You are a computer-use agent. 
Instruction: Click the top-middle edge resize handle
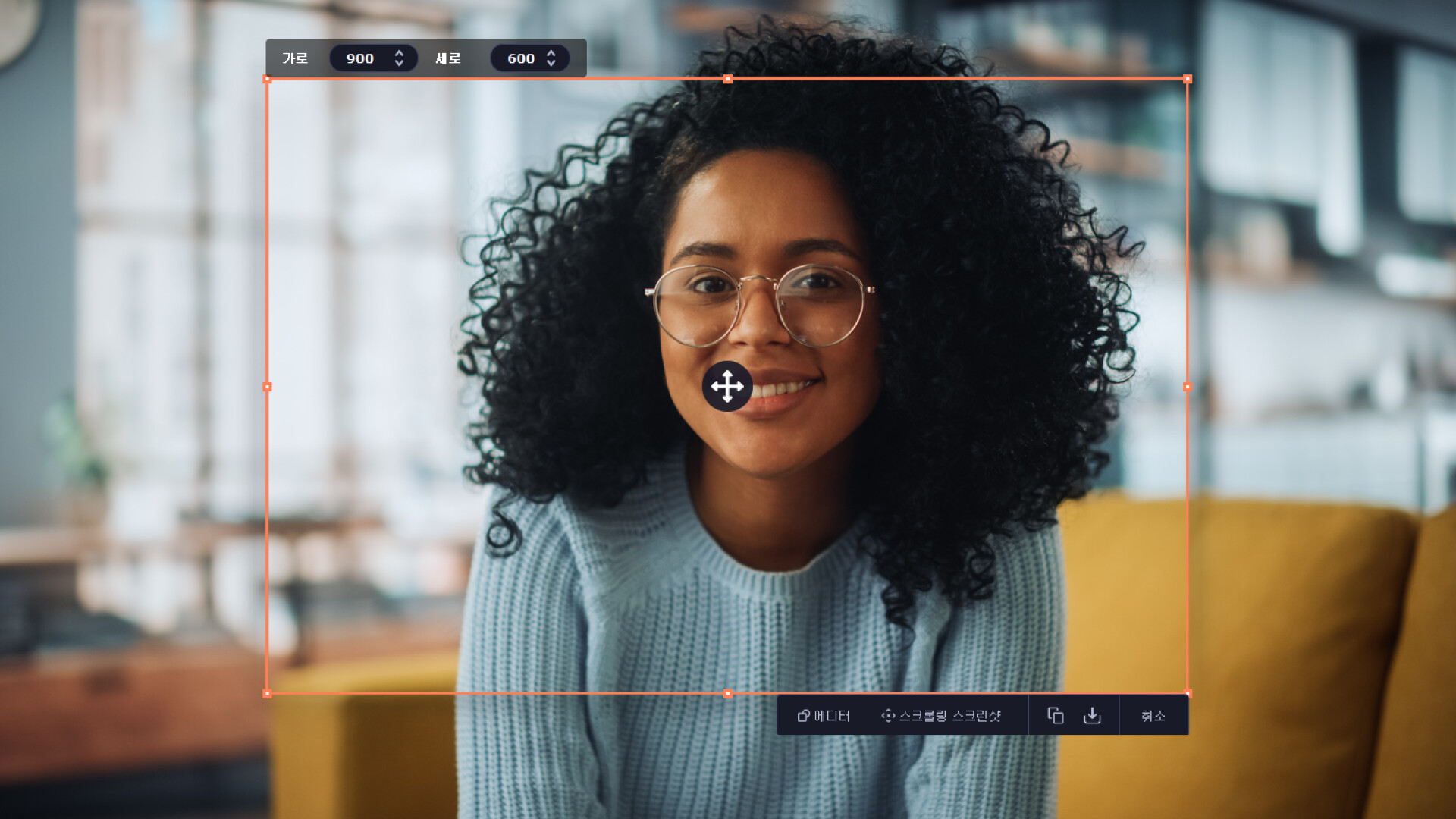tap(728, 79)
